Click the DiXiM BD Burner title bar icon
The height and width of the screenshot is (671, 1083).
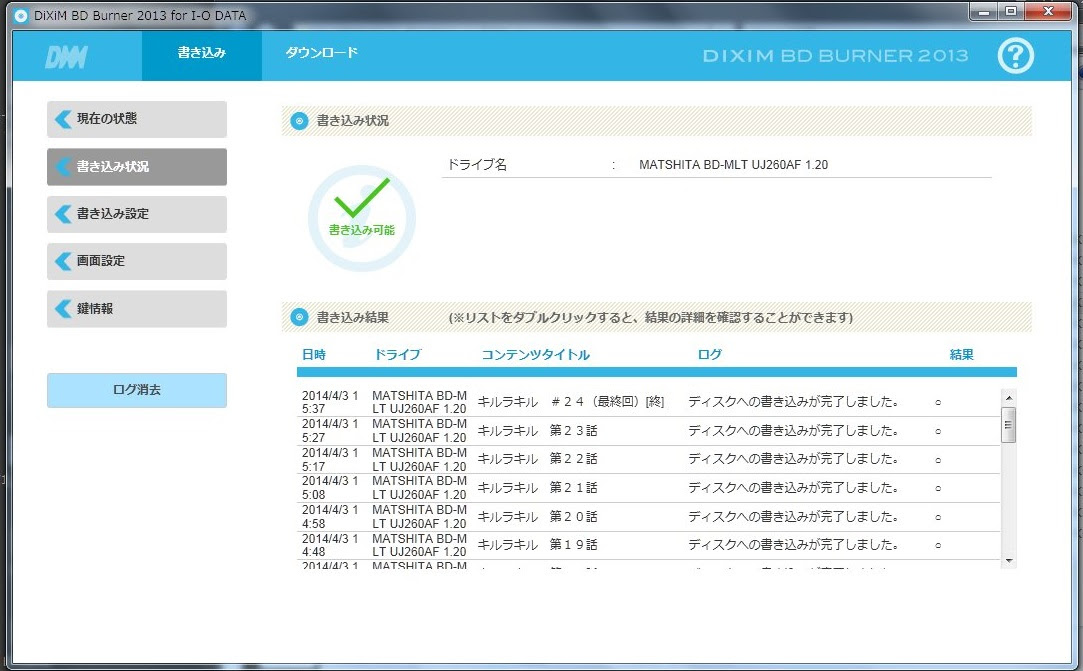[x=21, y=15]
